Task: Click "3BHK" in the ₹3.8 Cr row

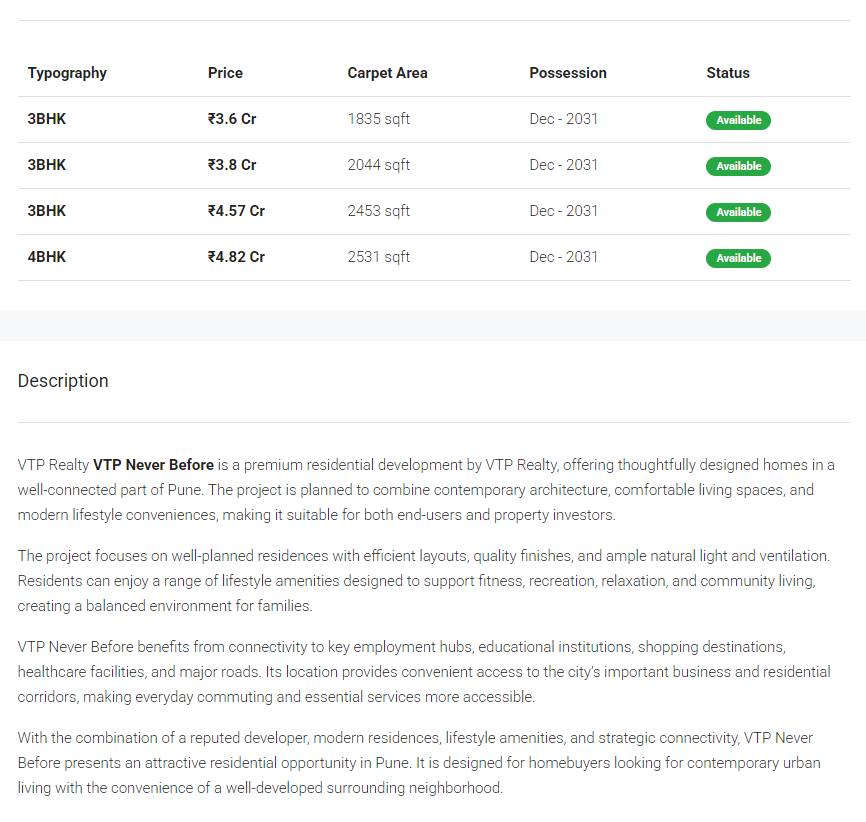Action: pos(47,165)
